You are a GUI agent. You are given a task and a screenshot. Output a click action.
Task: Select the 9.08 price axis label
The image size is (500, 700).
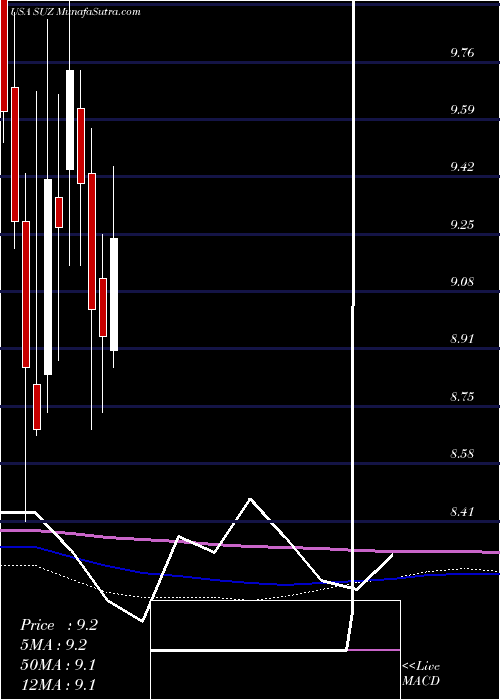coord(462,282)
